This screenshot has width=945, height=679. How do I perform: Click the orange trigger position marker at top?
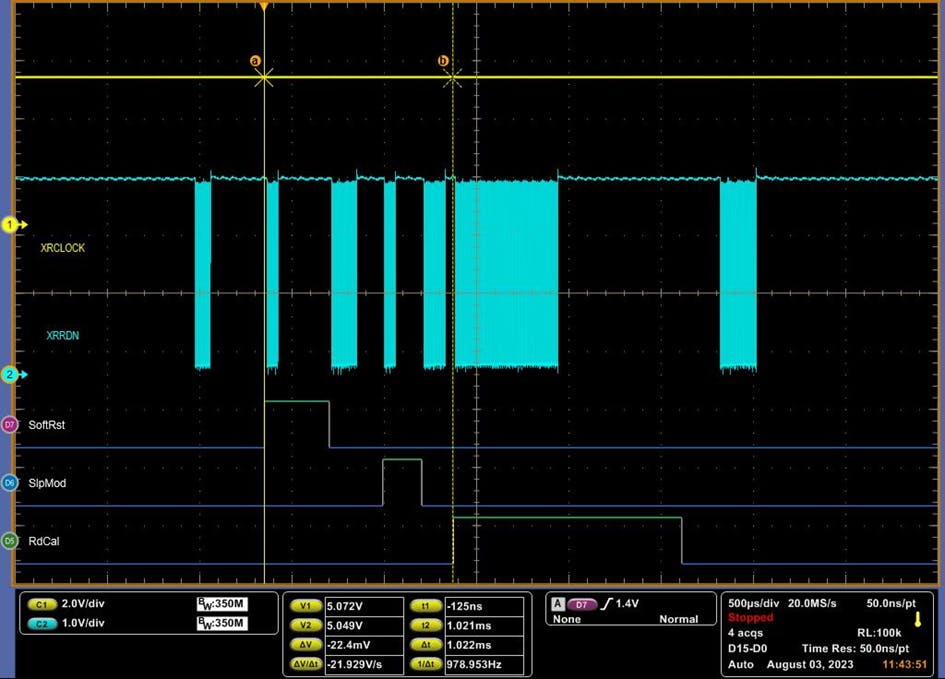point(264,7)
